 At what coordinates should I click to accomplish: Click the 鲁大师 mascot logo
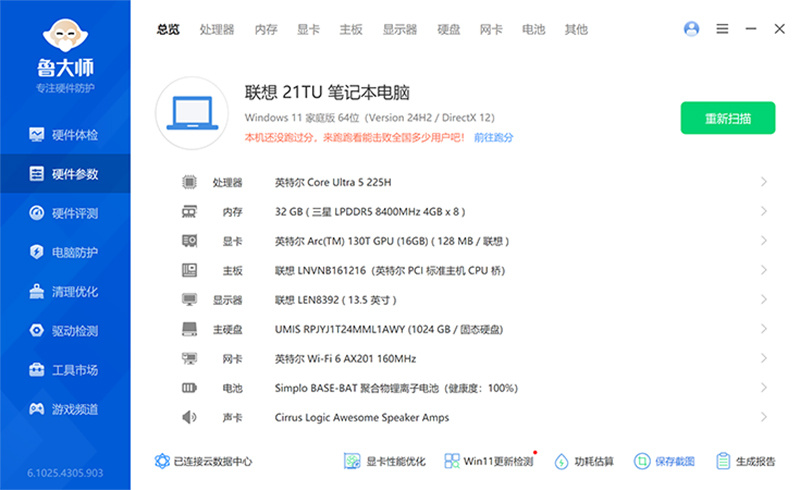coord(65,35)
